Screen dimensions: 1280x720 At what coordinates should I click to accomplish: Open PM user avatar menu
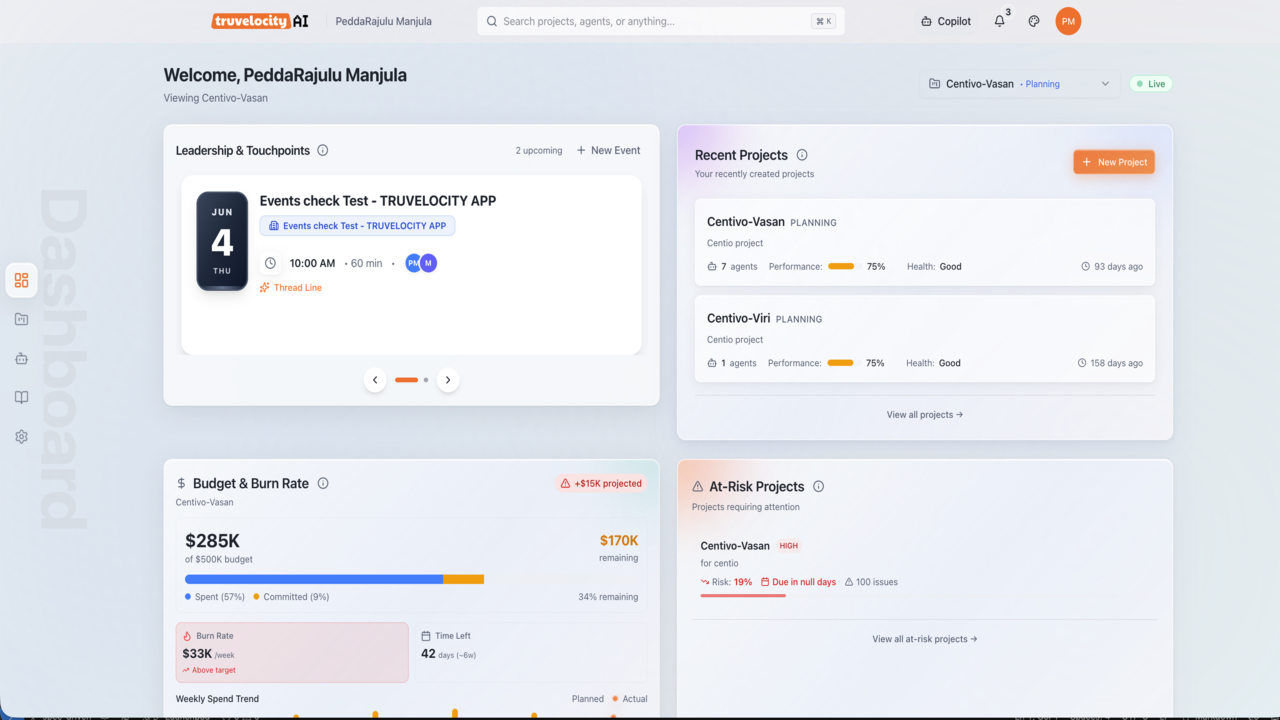pos(1068,21)
